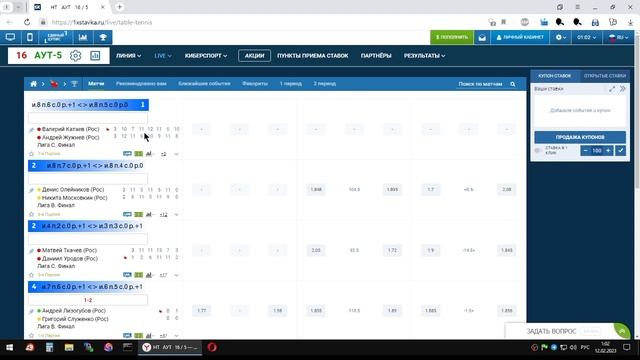Open the ЛИЧНЫЙ КАБИНЕТ account button

coord(520,37)
